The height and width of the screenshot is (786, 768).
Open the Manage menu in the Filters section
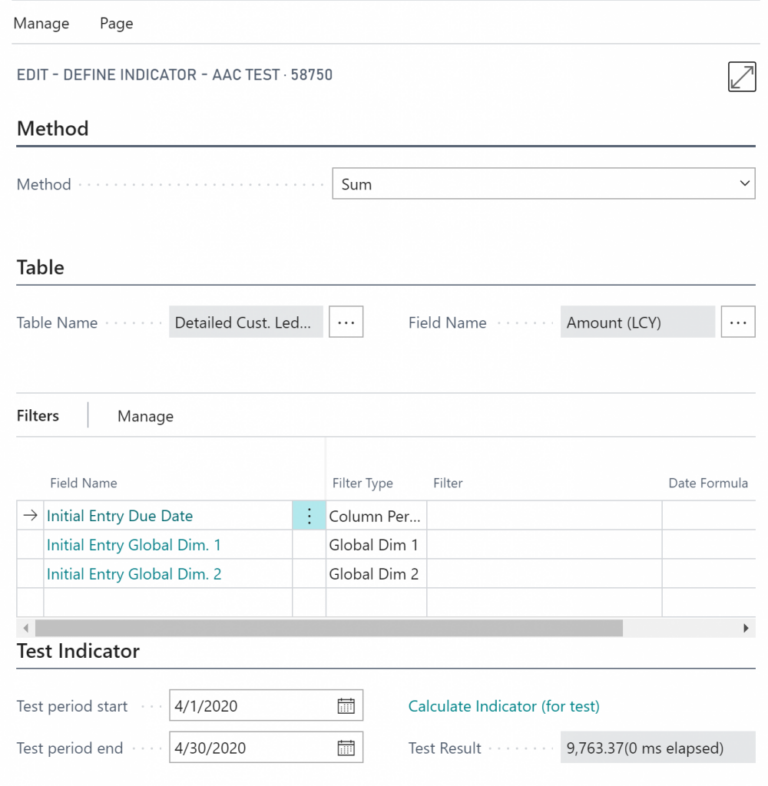pyautogui.click(x=145, y=416)
